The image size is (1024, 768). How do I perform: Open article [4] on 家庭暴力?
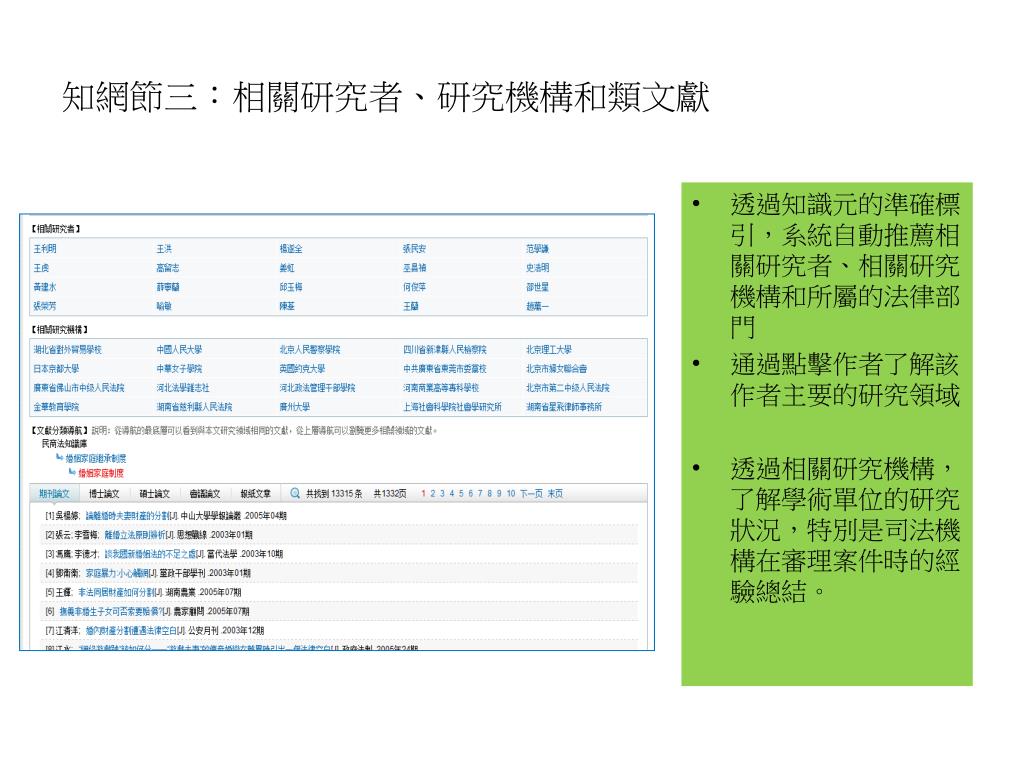[117, 573]
